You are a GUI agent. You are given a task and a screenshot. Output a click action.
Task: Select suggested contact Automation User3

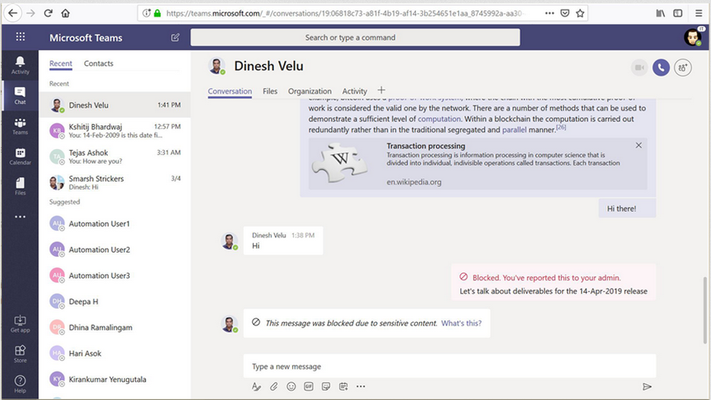pyautogui.click(x=115, y=275)
